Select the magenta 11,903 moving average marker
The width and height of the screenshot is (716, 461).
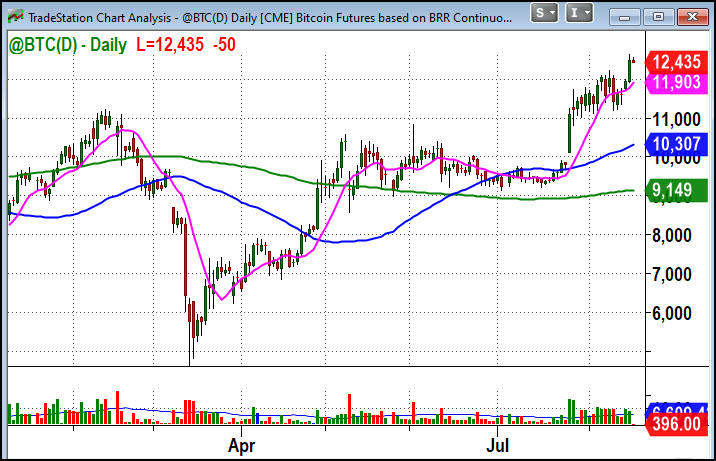point(677,83)
